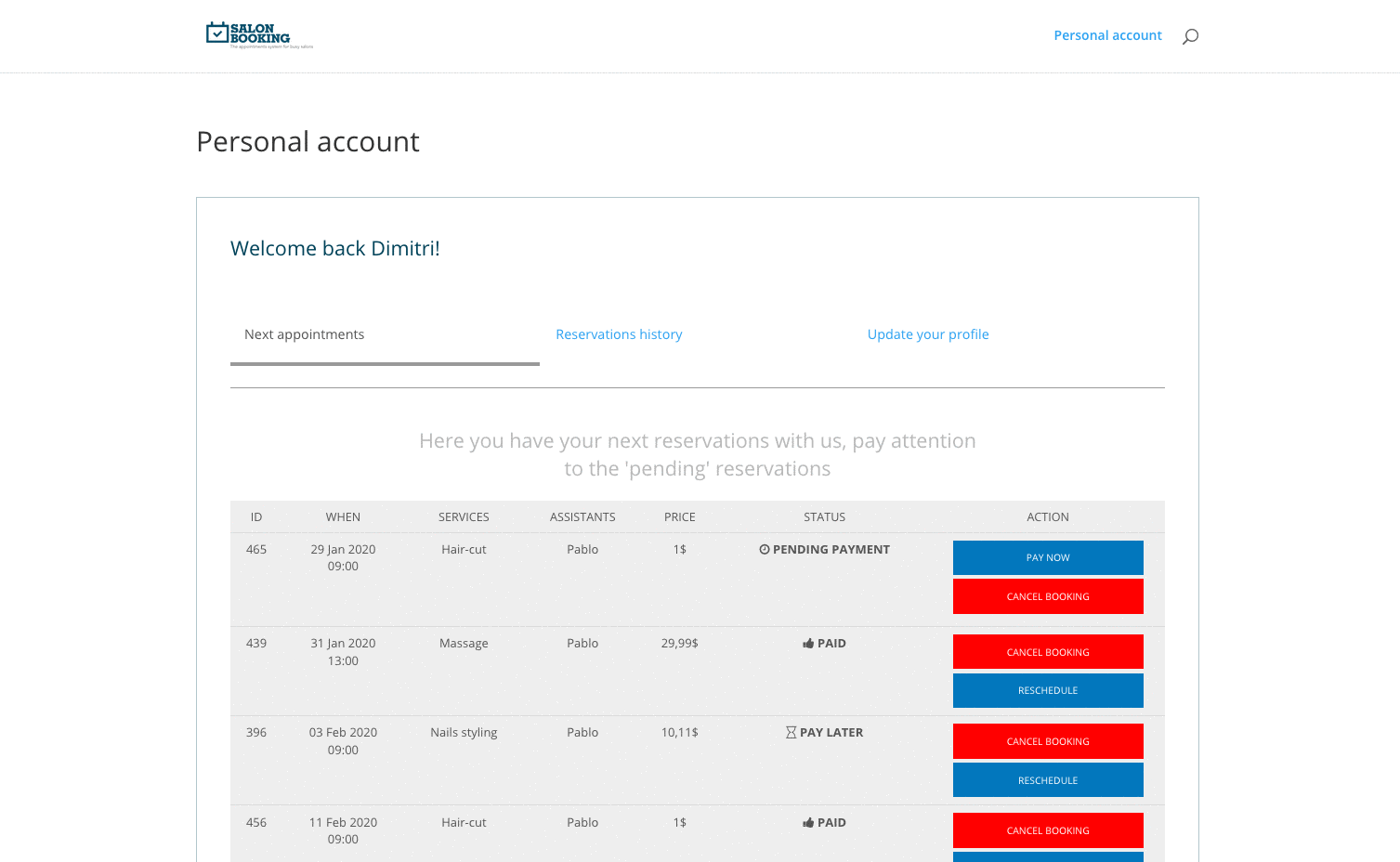This screenshot has height=862, width=1400.
Task: Cancel the Massage booking on 31 Jan
Action: [1047, 652]
